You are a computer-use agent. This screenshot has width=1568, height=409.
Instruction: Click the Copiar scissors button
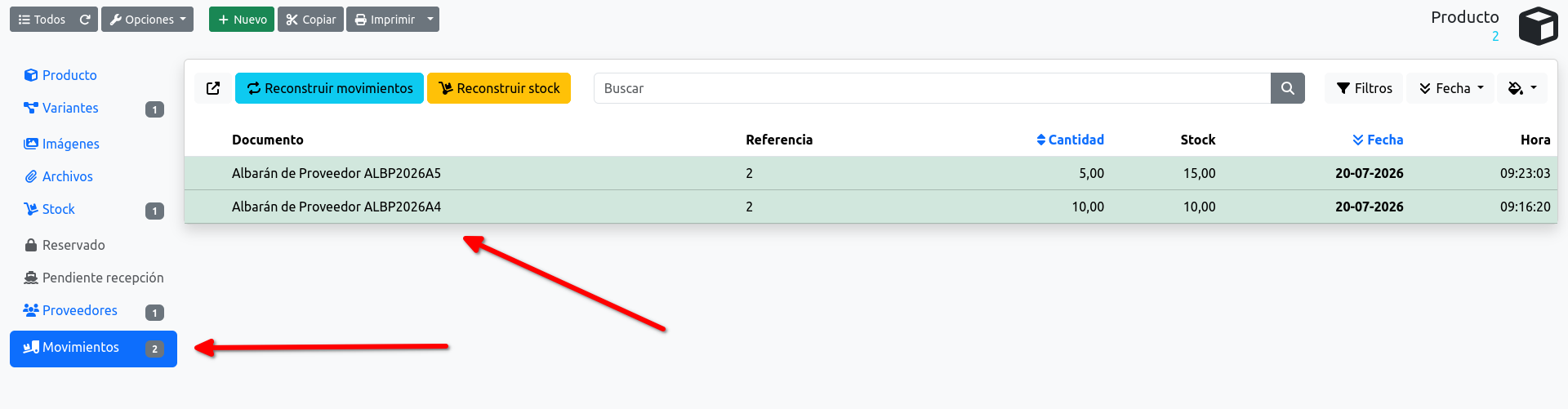point(310,20)
